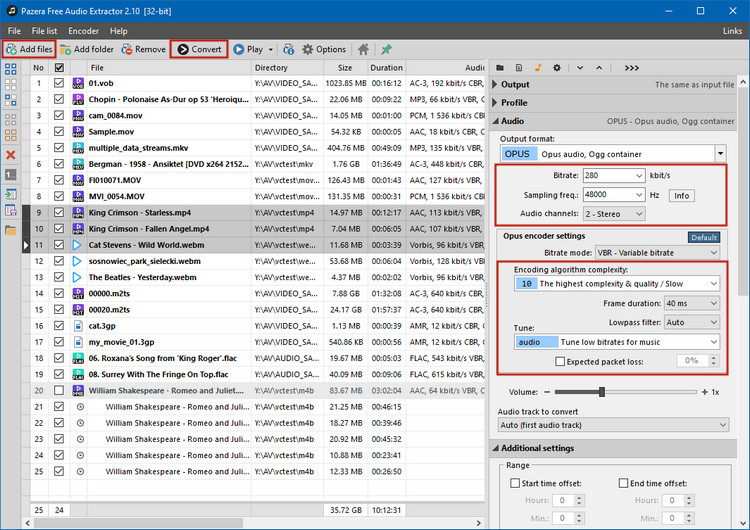Click the >>> arrows in panel header
Image resolution: width=750 pixels, height=530 pixels.
point(632,68)
